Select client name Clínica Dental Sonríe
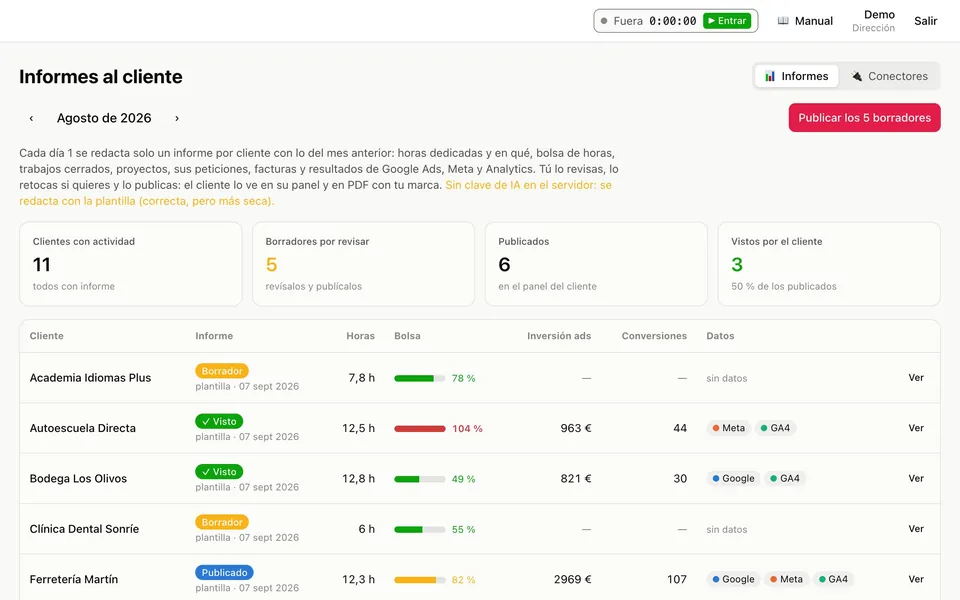Image resolution: width=960 pixels, height=600 pixels. tap(84, 529)
